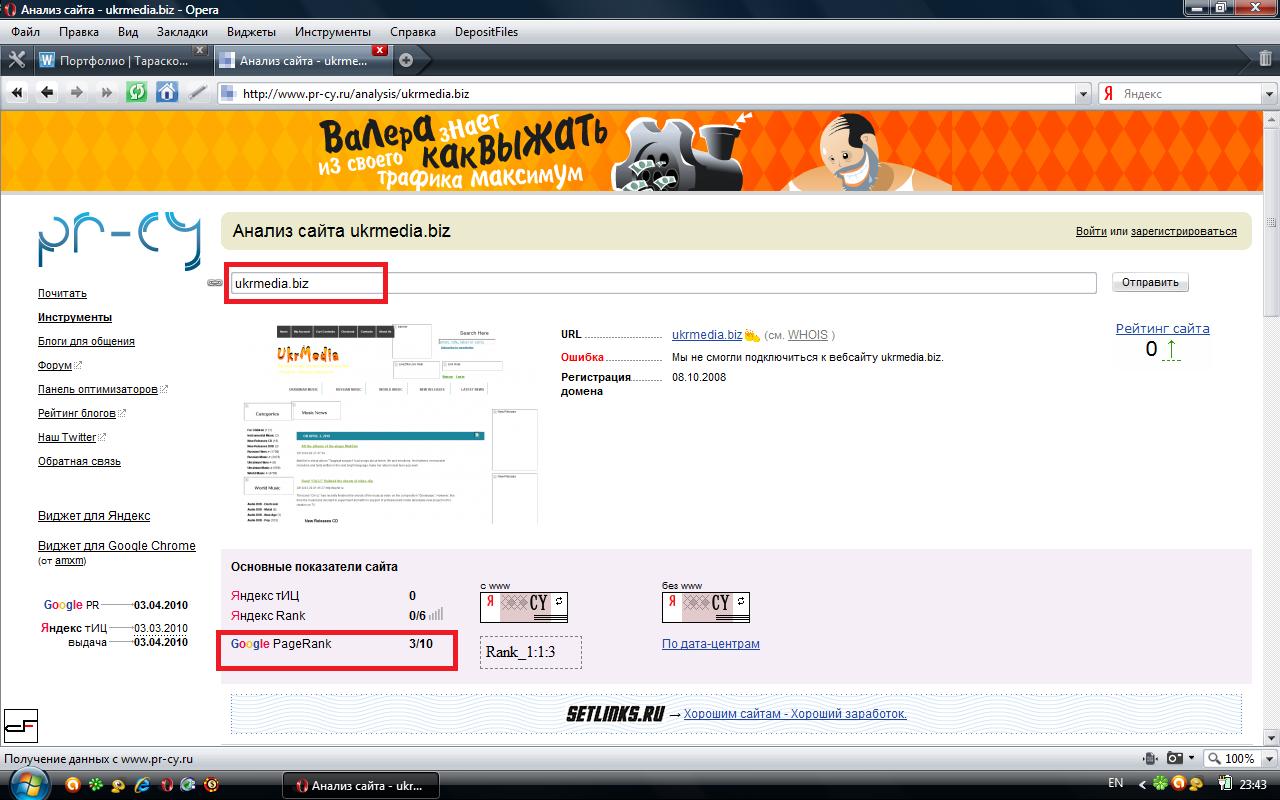Click the link chain icon beside domain field
The width and height of the screenshot is (1280, 800).
214,283
